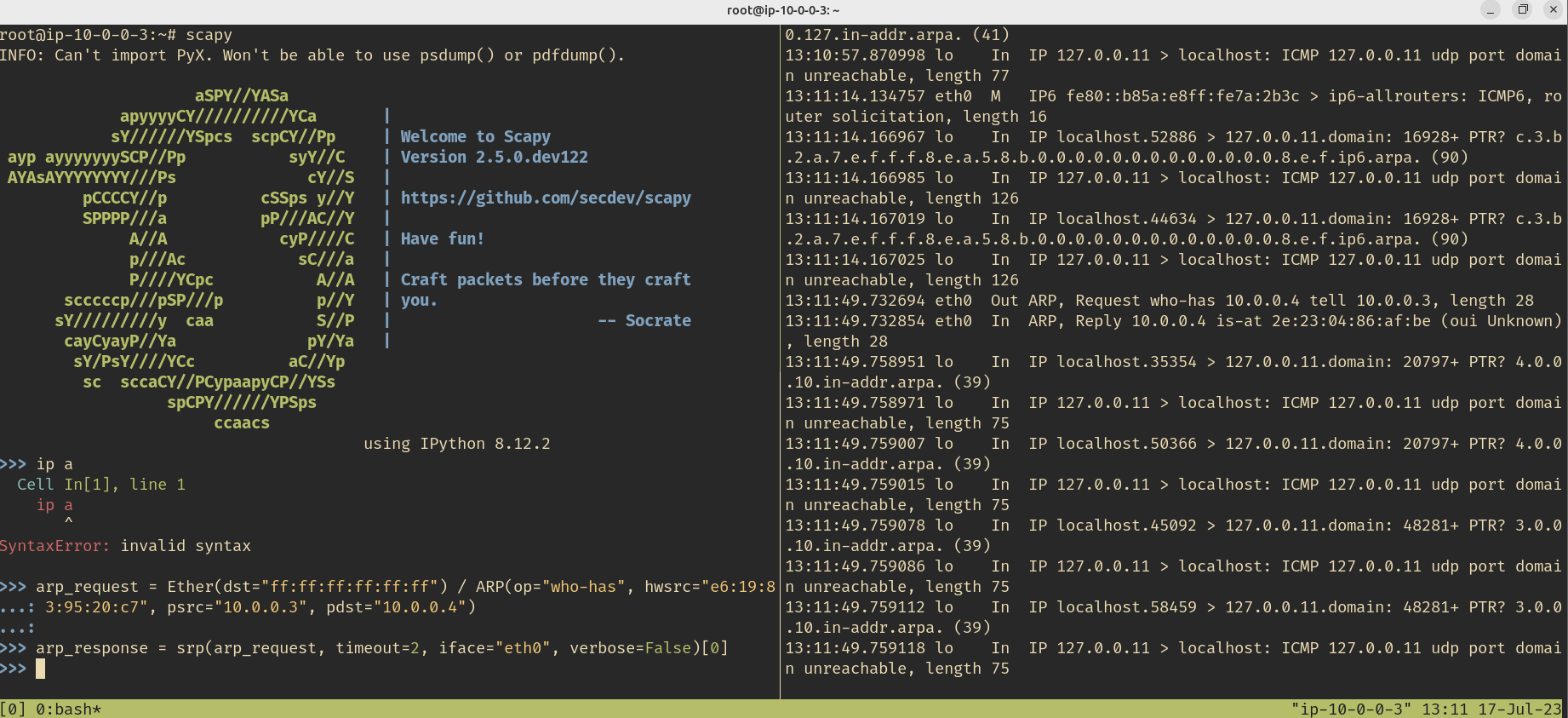Click the localhost.35354 PTR query line

[x=1174, y=371]
